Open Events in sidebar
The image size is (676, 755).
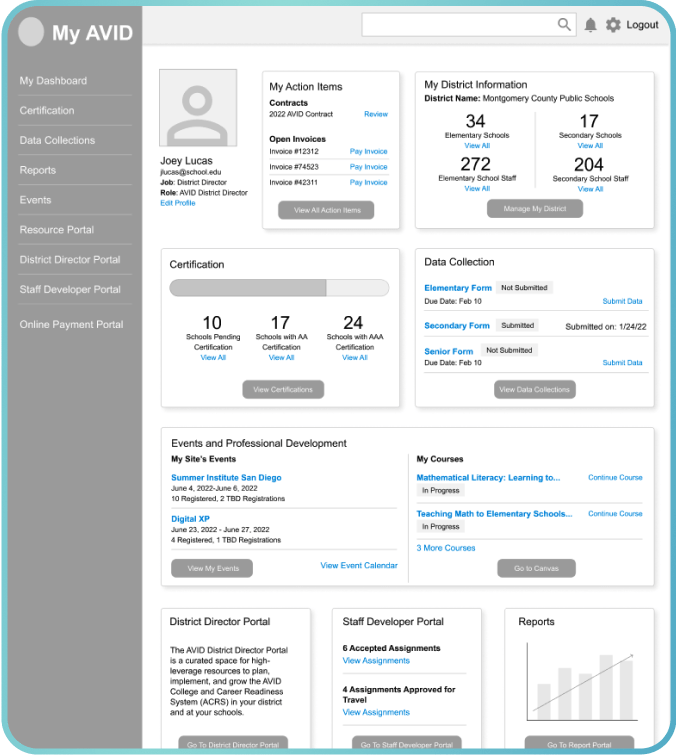pyautogui.click(x=35, y=200)
